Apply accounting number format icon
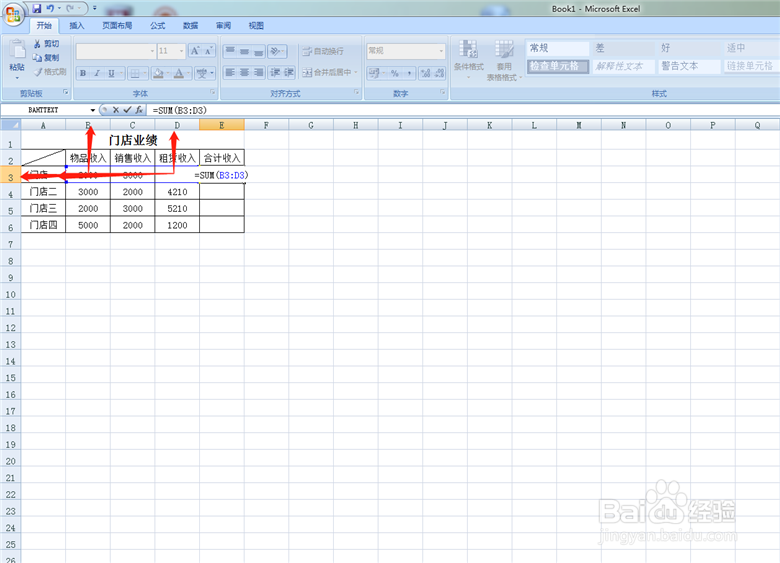The width and height of the screenshot is (780, 563). (x=374, y=73)
